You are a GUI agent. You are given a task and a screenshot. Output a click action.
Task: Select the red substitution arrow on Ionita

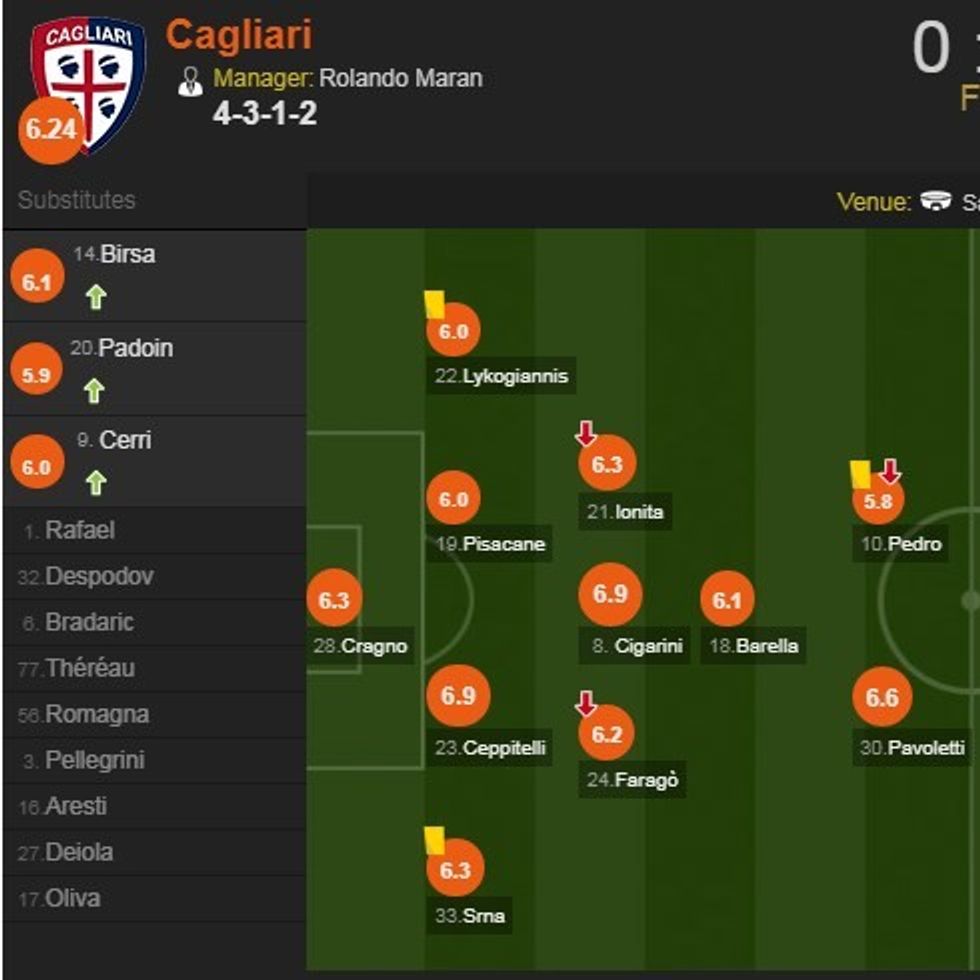click(x=585, y=434)
